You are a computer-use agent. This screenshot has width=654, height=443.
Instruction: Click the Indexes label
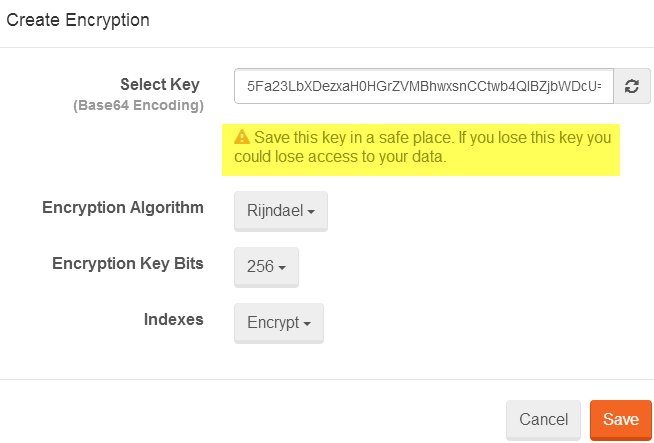(x=174, y=320)
